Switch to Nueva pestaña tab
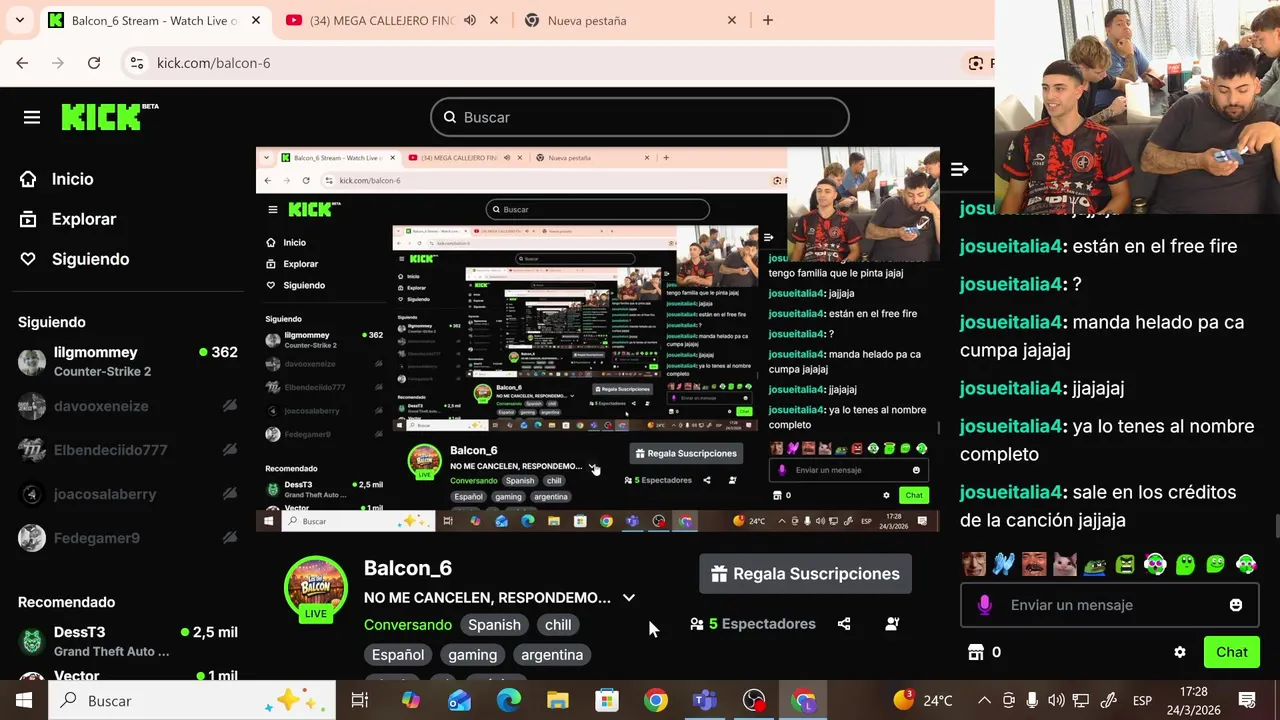 click(x=630, y=20)
